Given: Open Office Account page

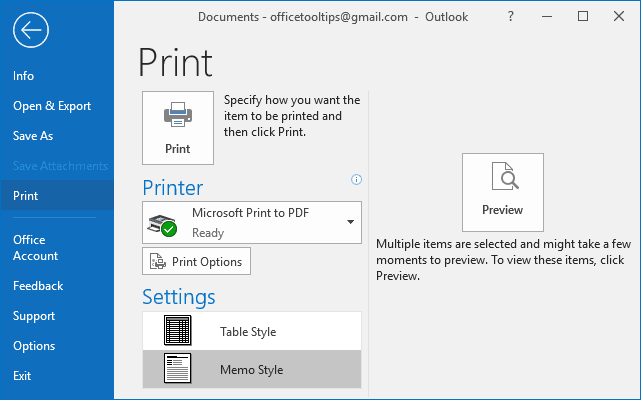Looking at the screenshot, I should (35, 247).
